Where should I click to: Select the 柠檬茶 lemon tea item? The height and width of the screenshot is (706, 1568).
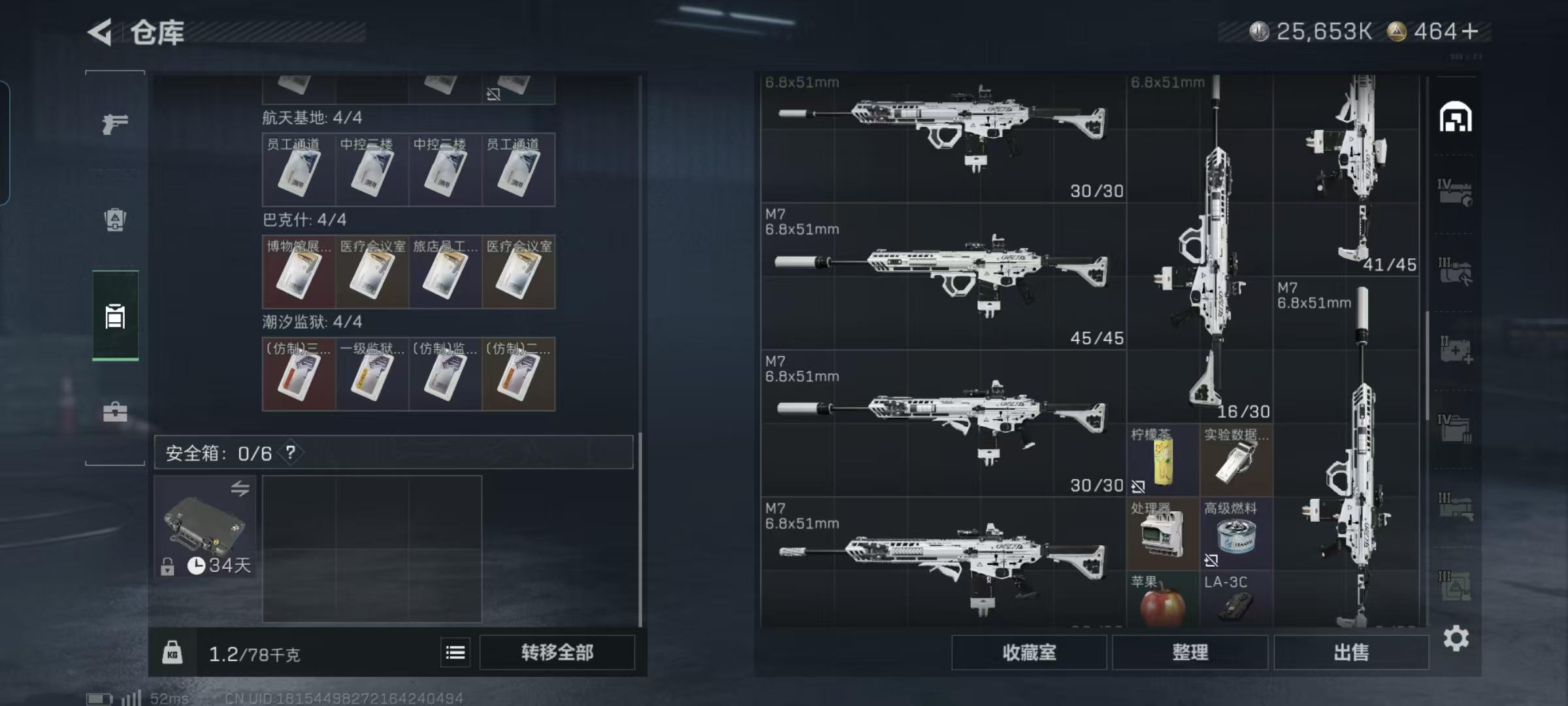click(x=1163, y=460)
